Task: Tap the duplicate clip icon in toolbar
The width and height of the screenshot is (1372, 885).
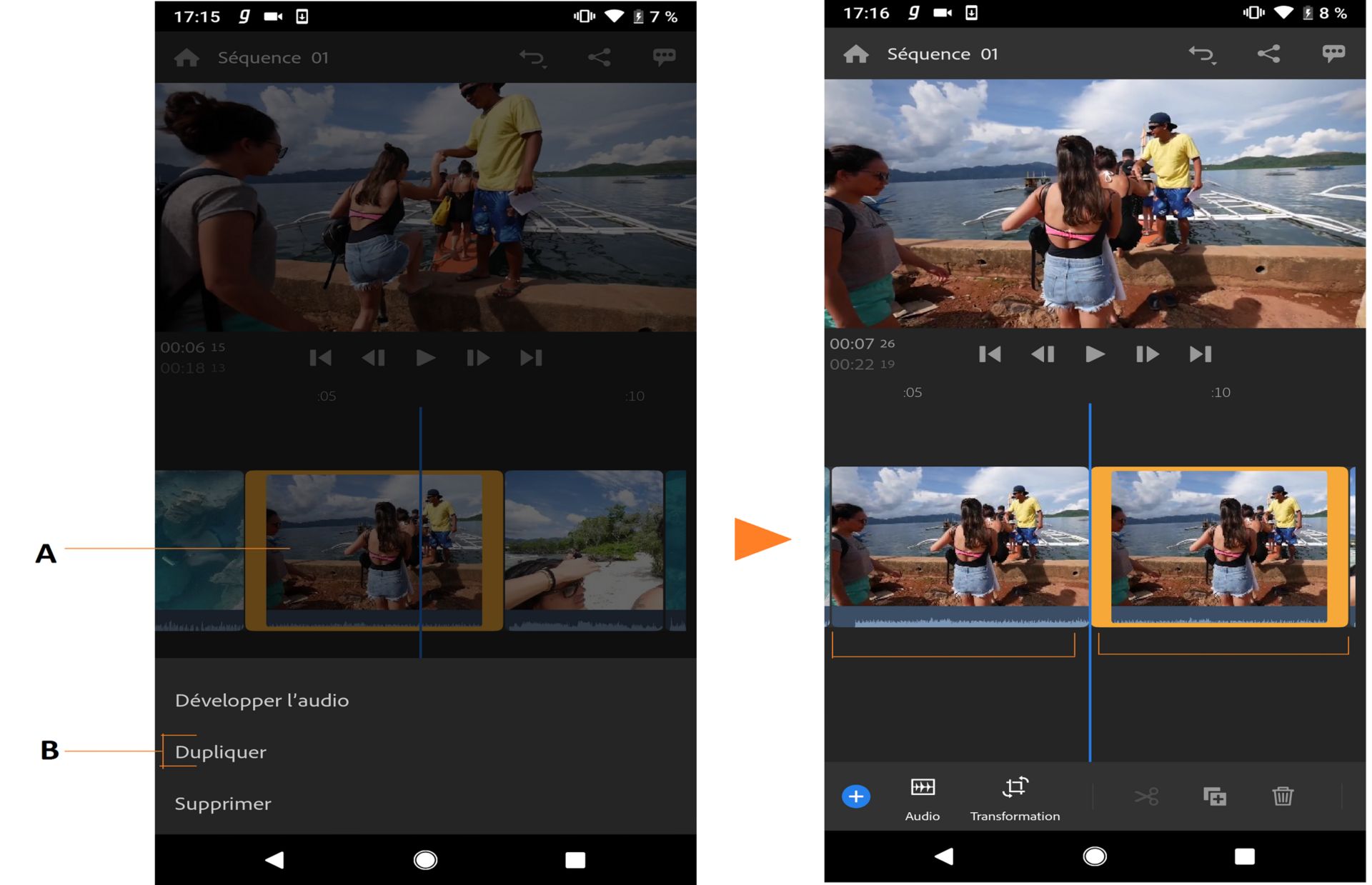Action: click(1214, 796)
